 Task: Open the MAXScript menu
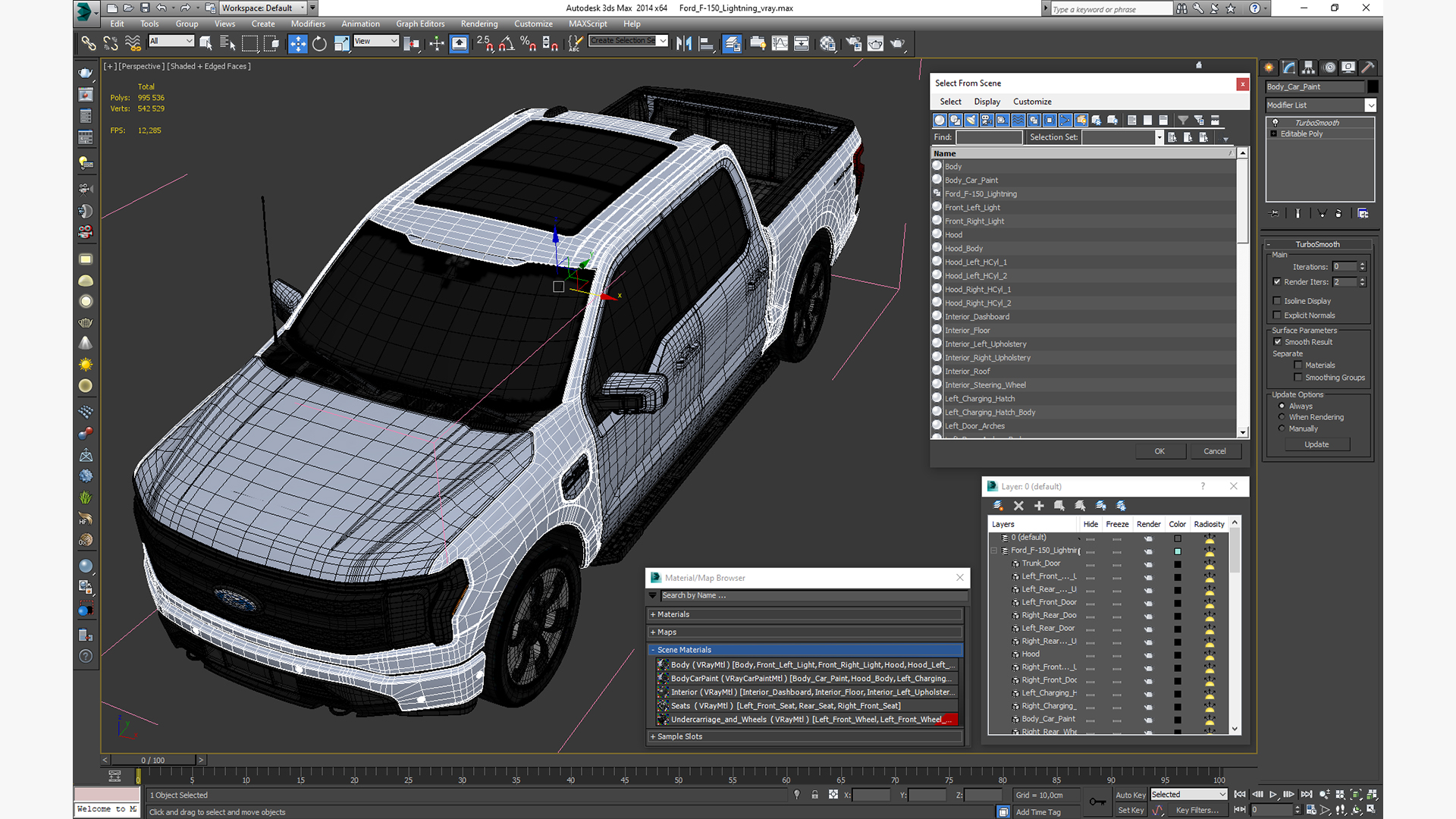[588, 24]
